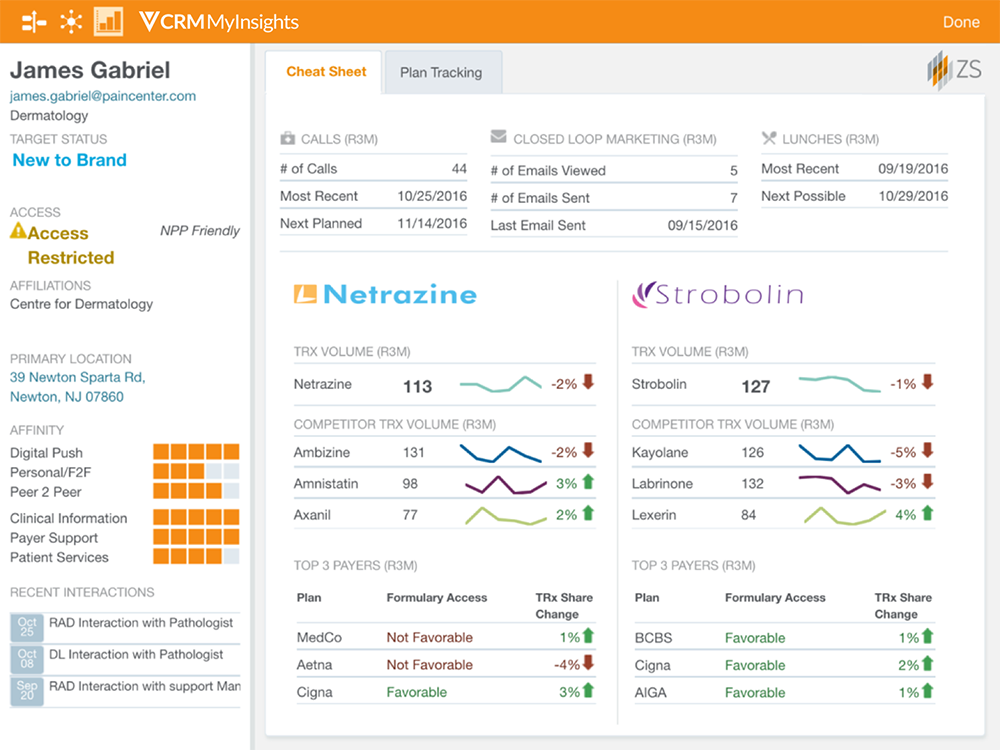
Task: Click the ZS logo icon
Action: coord(953,71)
